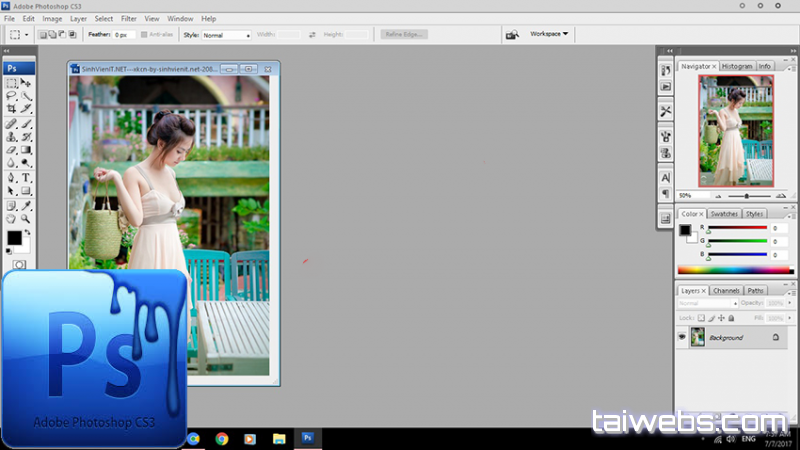Toggle lock transparent pixels in Layers panel

pos(701,317)
